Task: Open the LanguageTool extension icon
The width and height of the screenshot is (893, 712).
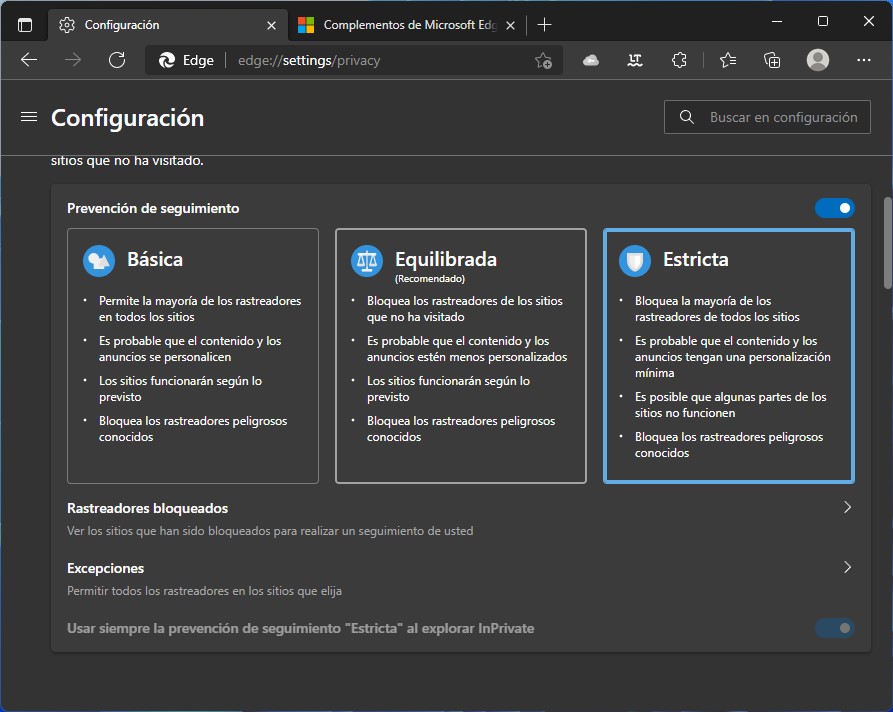Action: click(634, 60)
